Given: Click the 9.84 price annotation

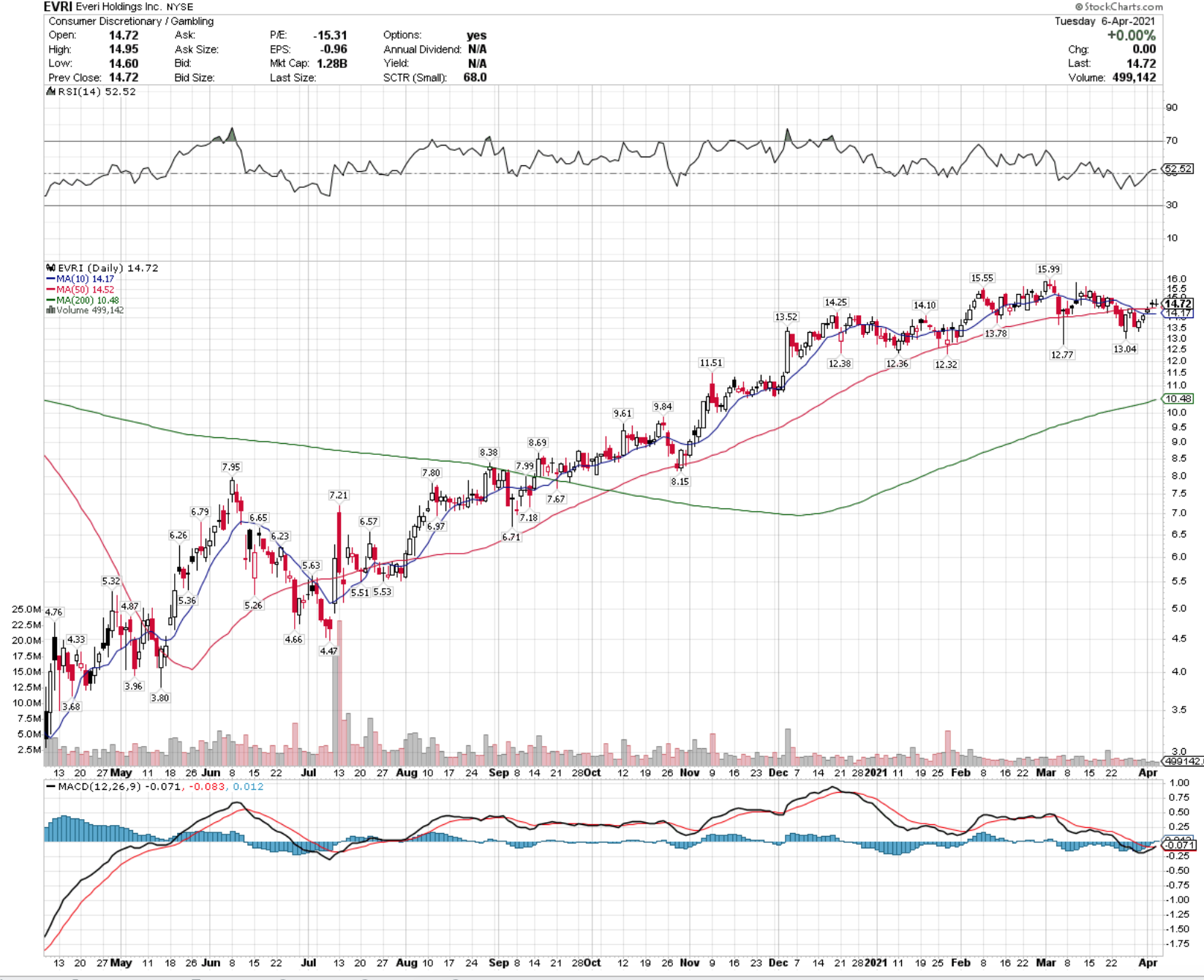Looking at the screenshot, I should 663,407.
